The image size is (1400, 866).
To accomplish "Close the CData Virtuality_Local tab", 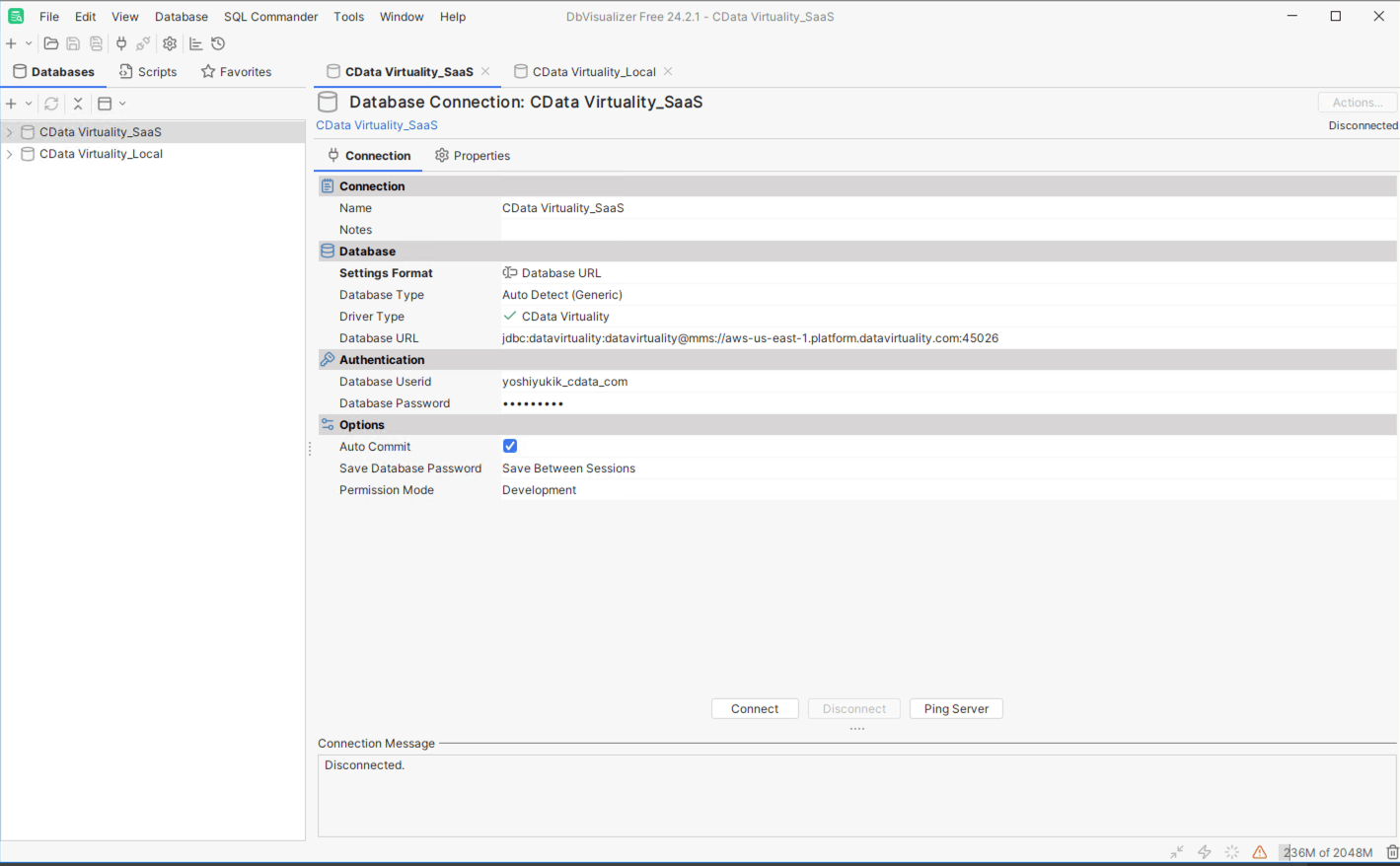I will [x=668, y=72].
